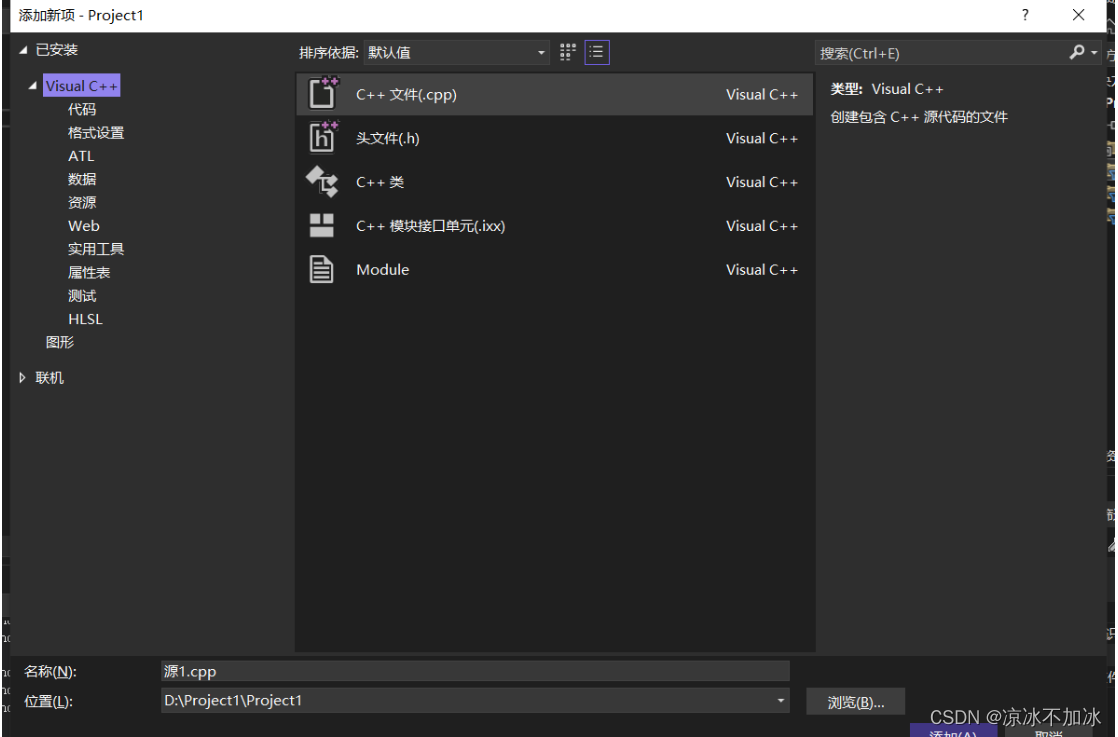Expand the 联机 section
This screenshot has height=737, width=1118.
point(22,378)
